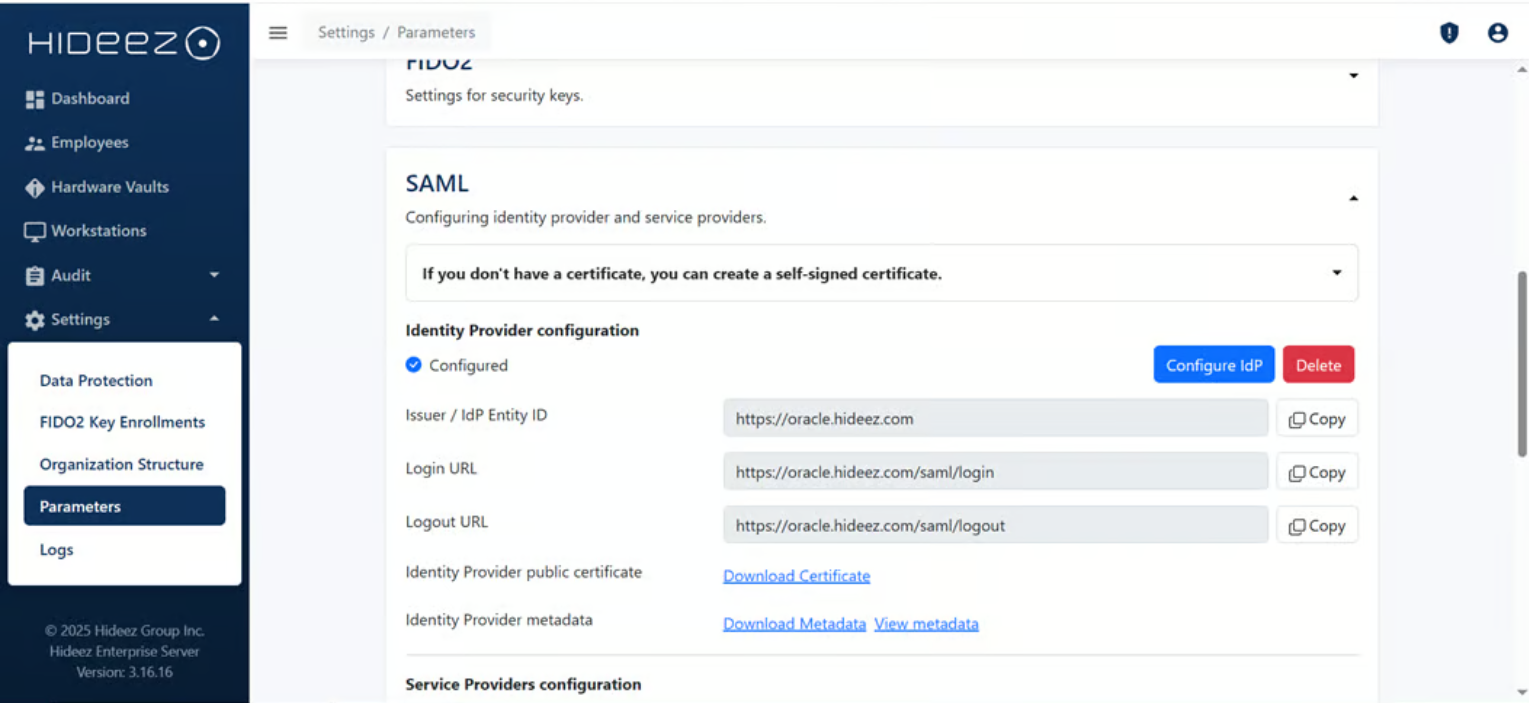
Task: Open Workstations in the sidebar
Action: click(98, 230)
